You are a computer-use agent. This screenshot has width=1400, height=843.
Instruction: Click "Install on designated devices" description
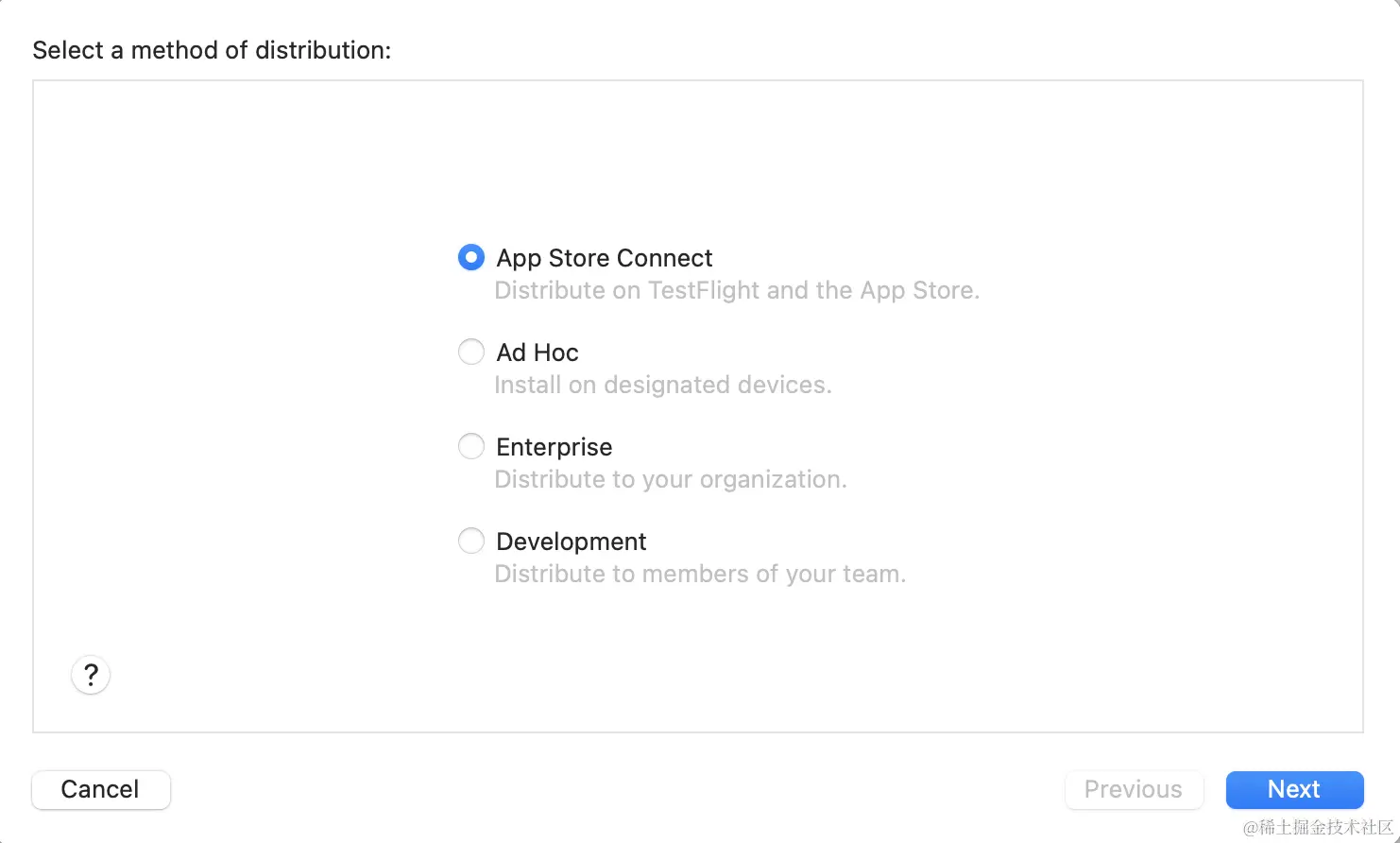(663, 385)
